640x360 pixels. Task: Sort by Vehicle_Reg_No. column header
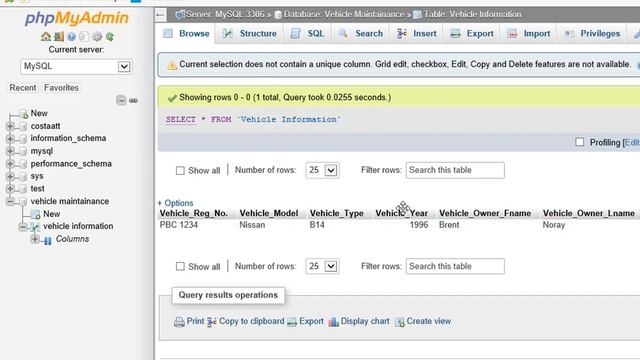193,213
